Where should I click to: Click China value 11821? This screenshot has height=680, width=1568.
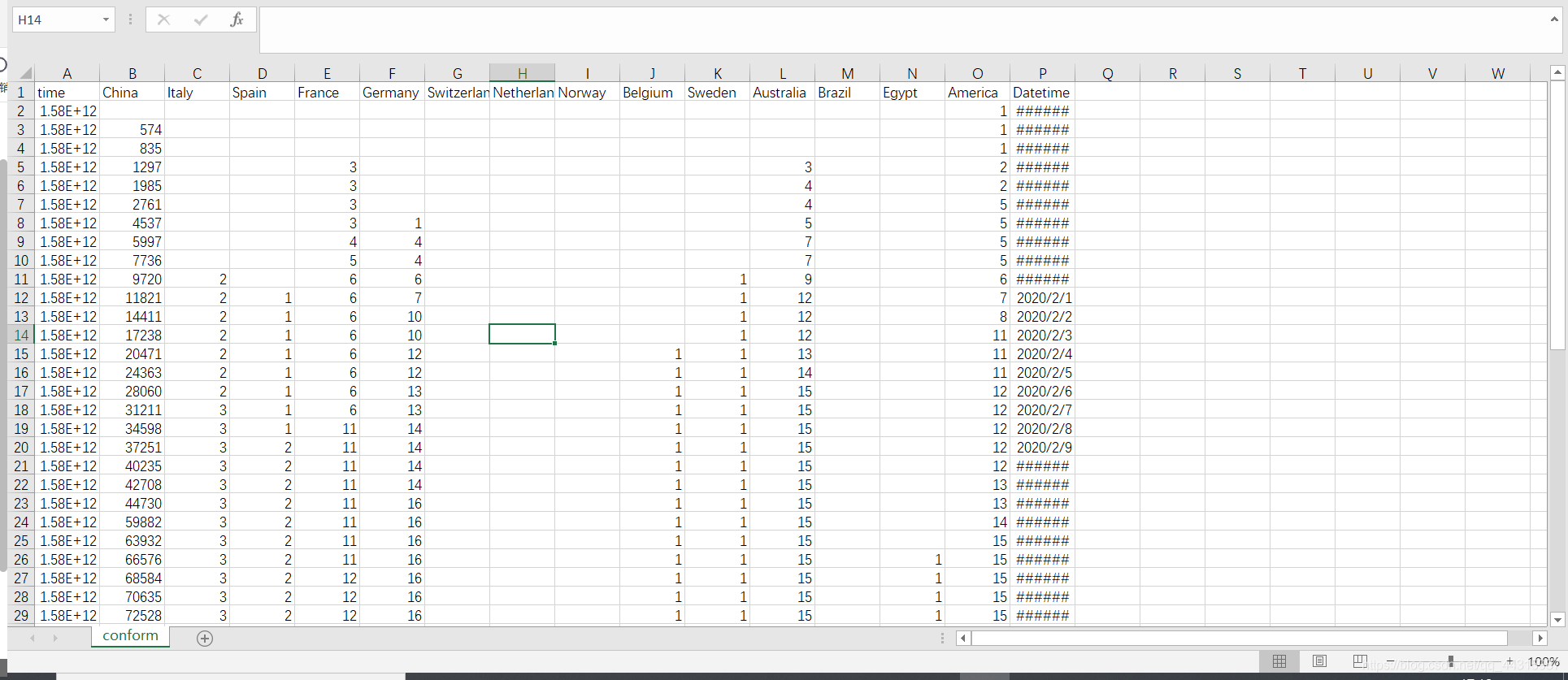132,297
